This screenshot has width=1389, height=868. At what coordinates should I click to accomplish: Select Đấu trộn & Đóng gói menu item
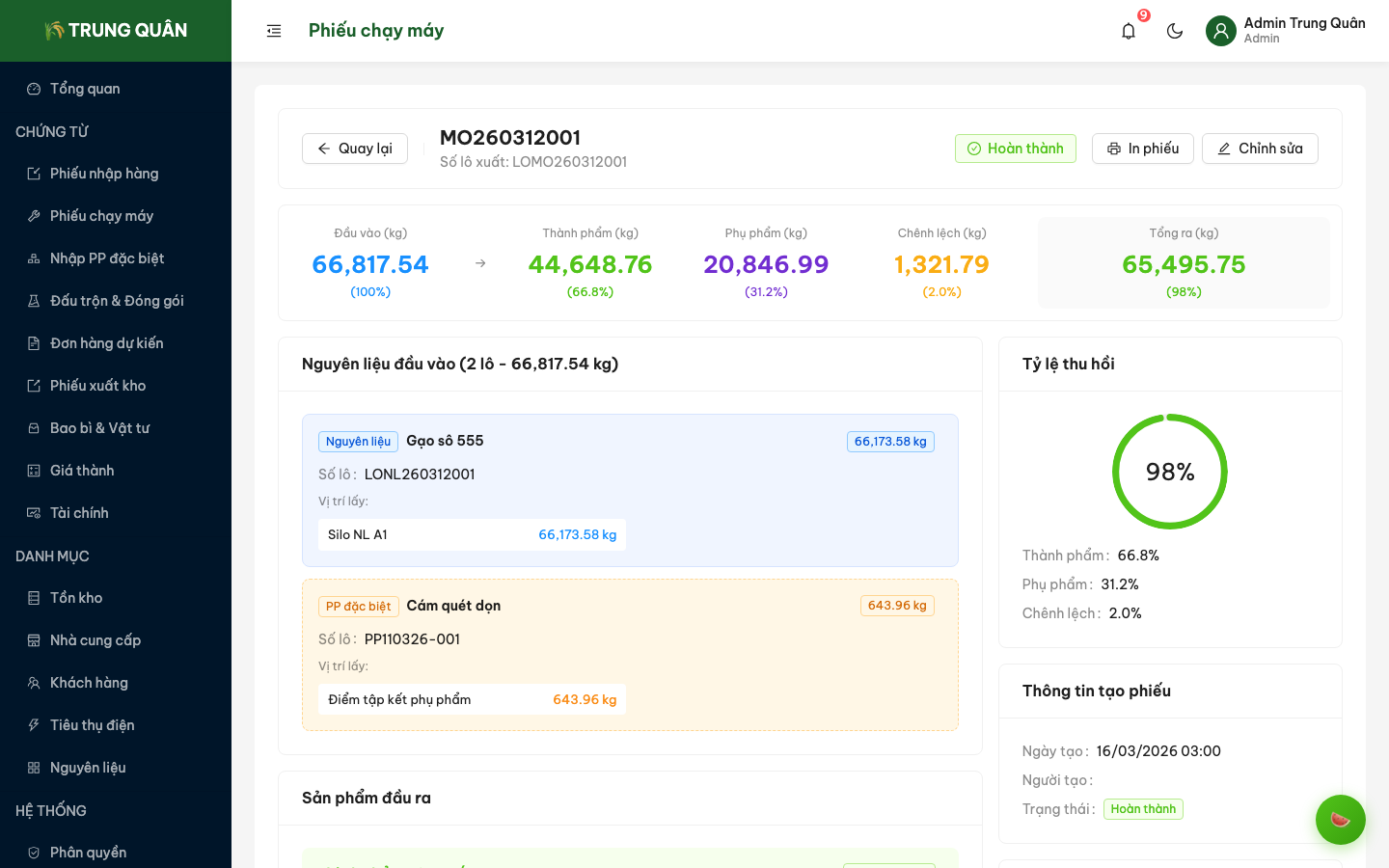pyautogui.click(x=117, y=301)
